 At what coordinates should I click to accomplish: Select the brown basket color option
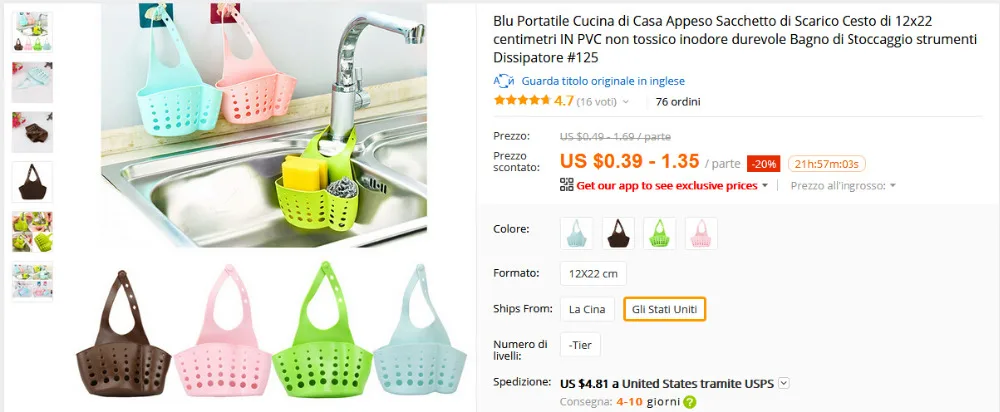pyautogui.click(x=619, y=233)
